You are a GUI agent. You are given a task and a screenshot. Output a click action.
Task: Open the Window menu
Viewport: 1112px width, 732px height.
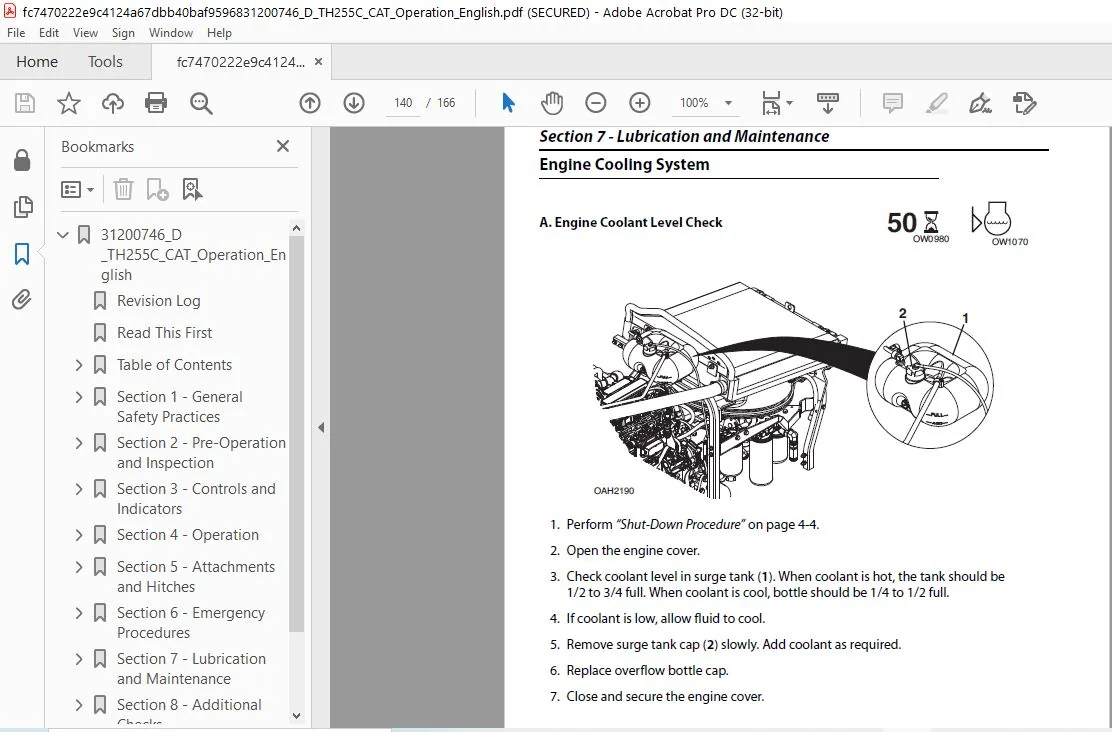(x=170, y=33)
